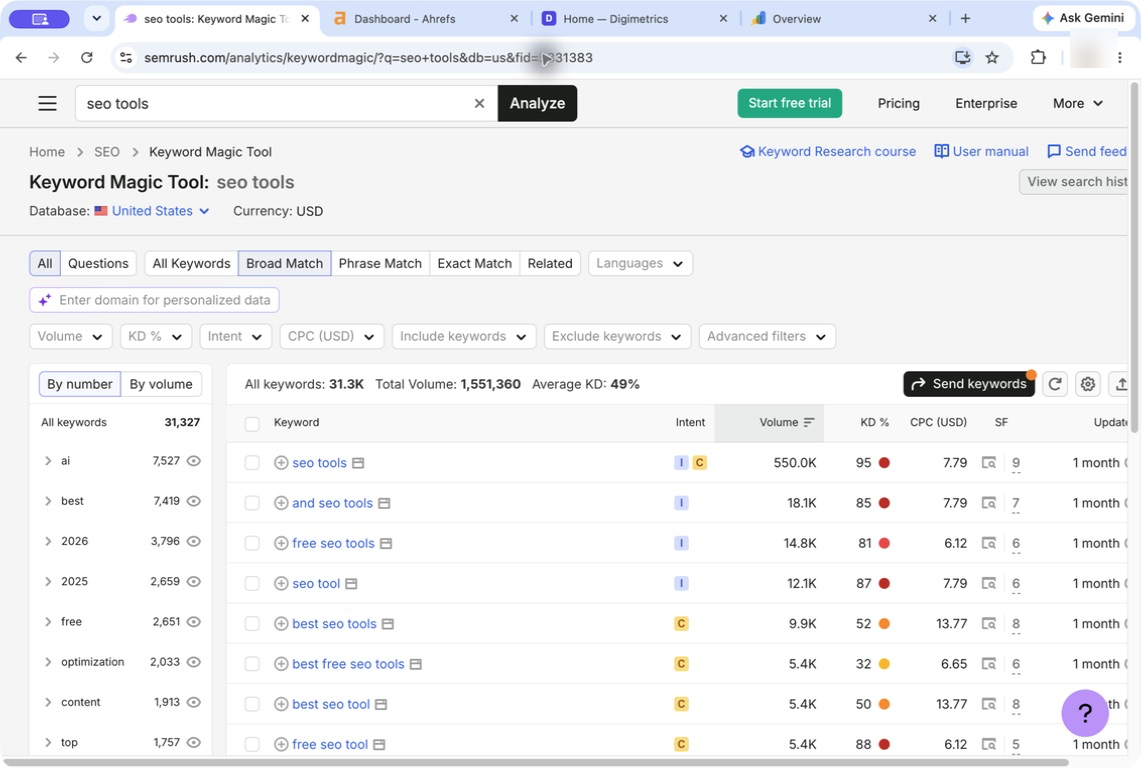The width and height of the screenshot is (1141, 768).
Task: Refresh keyword metrics icon button
Action: point(1054,384)
